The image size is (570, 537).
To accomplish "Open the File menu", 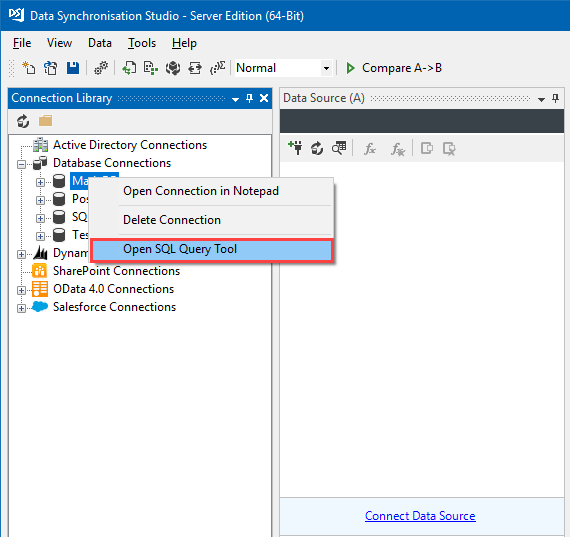I will tap(22, 43).
